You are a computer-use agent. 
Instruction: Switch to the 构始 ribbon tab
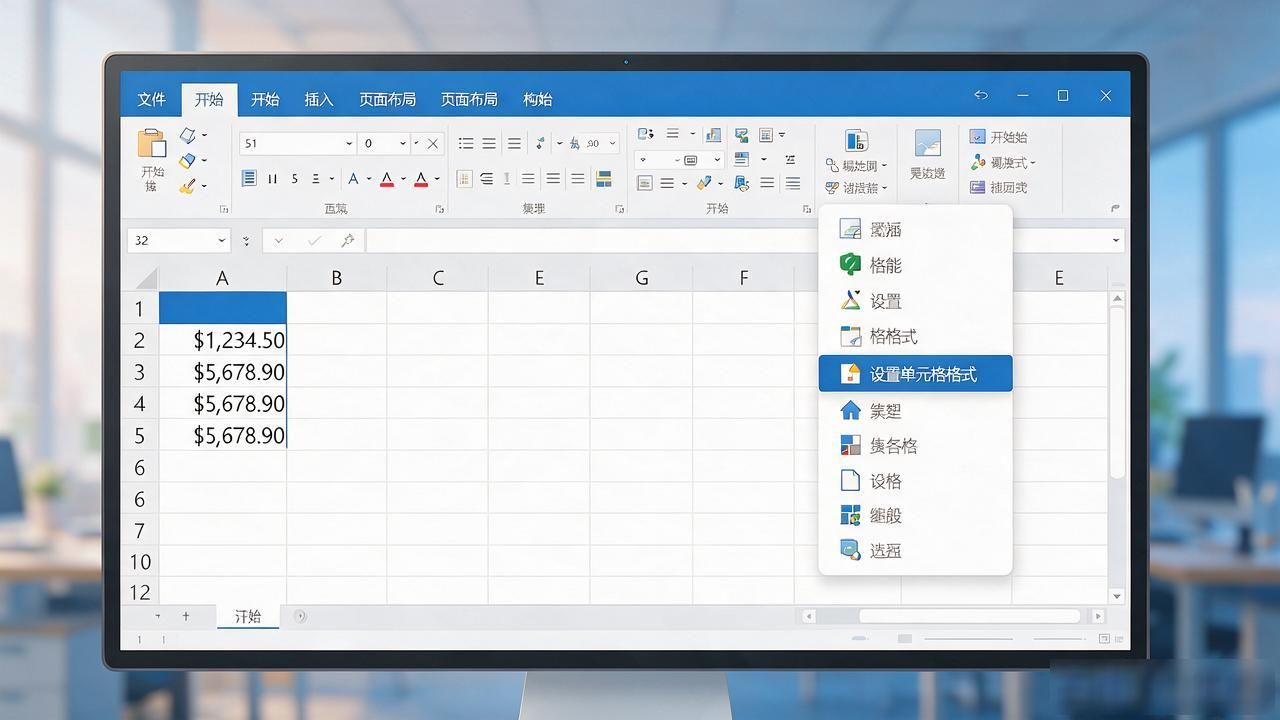click(537, 99)
